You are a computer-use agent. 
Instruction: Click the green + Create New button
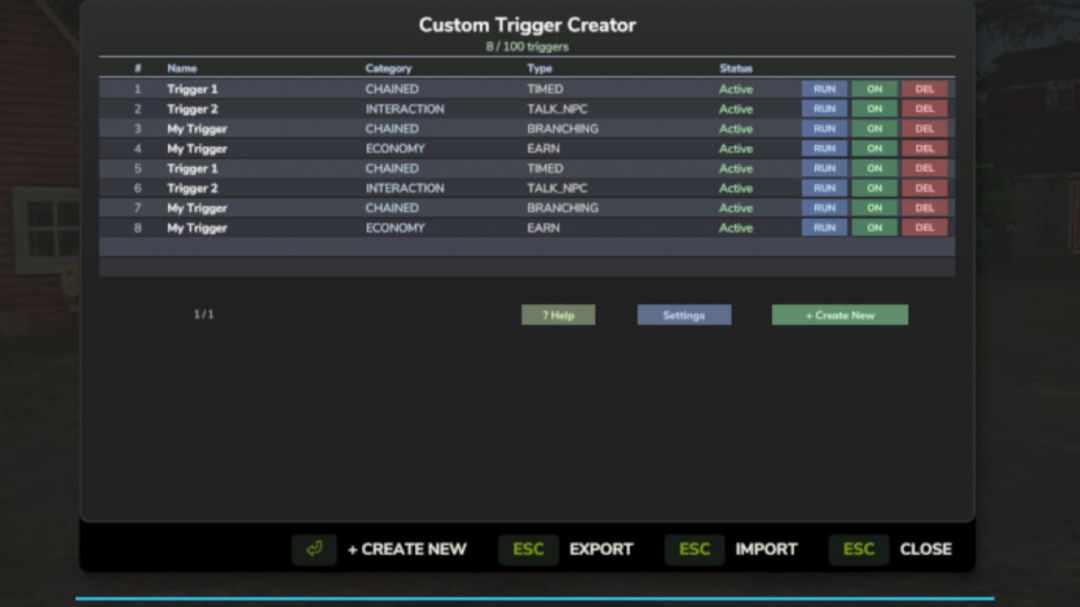click(x=839, y=314)
